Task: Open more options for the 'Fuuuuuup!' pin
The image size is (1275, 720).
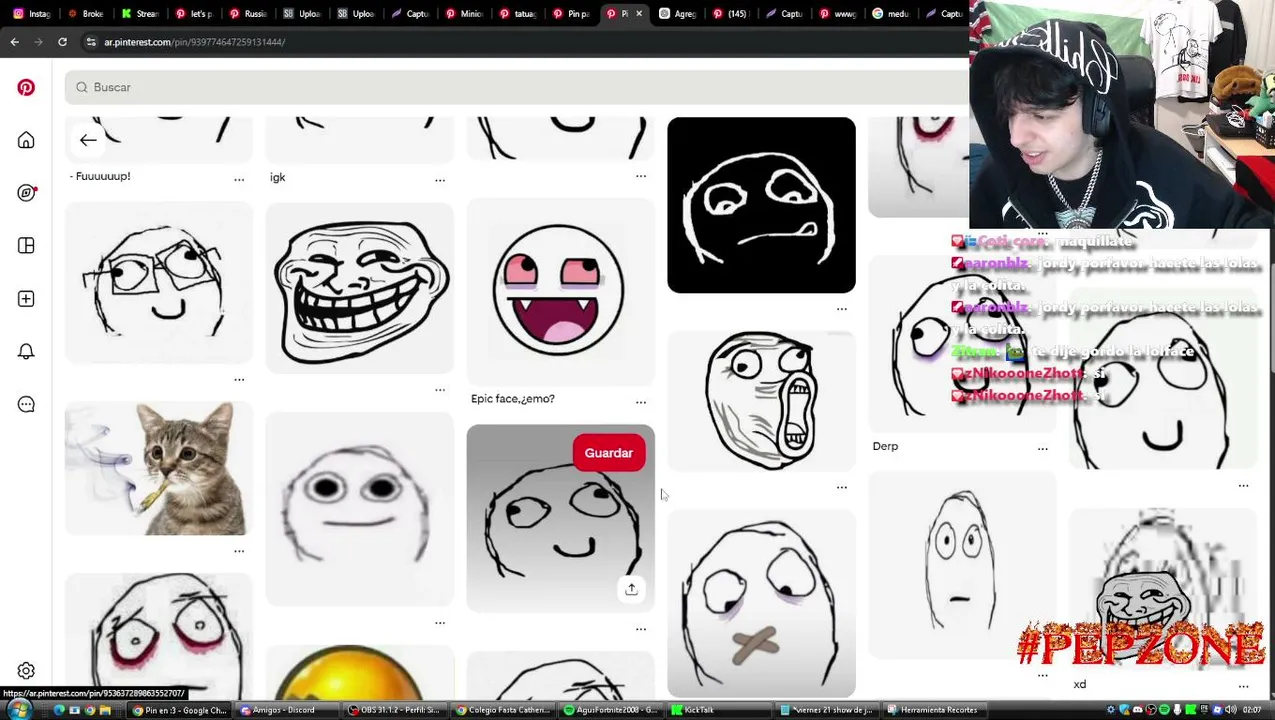Action: [239, 179]
